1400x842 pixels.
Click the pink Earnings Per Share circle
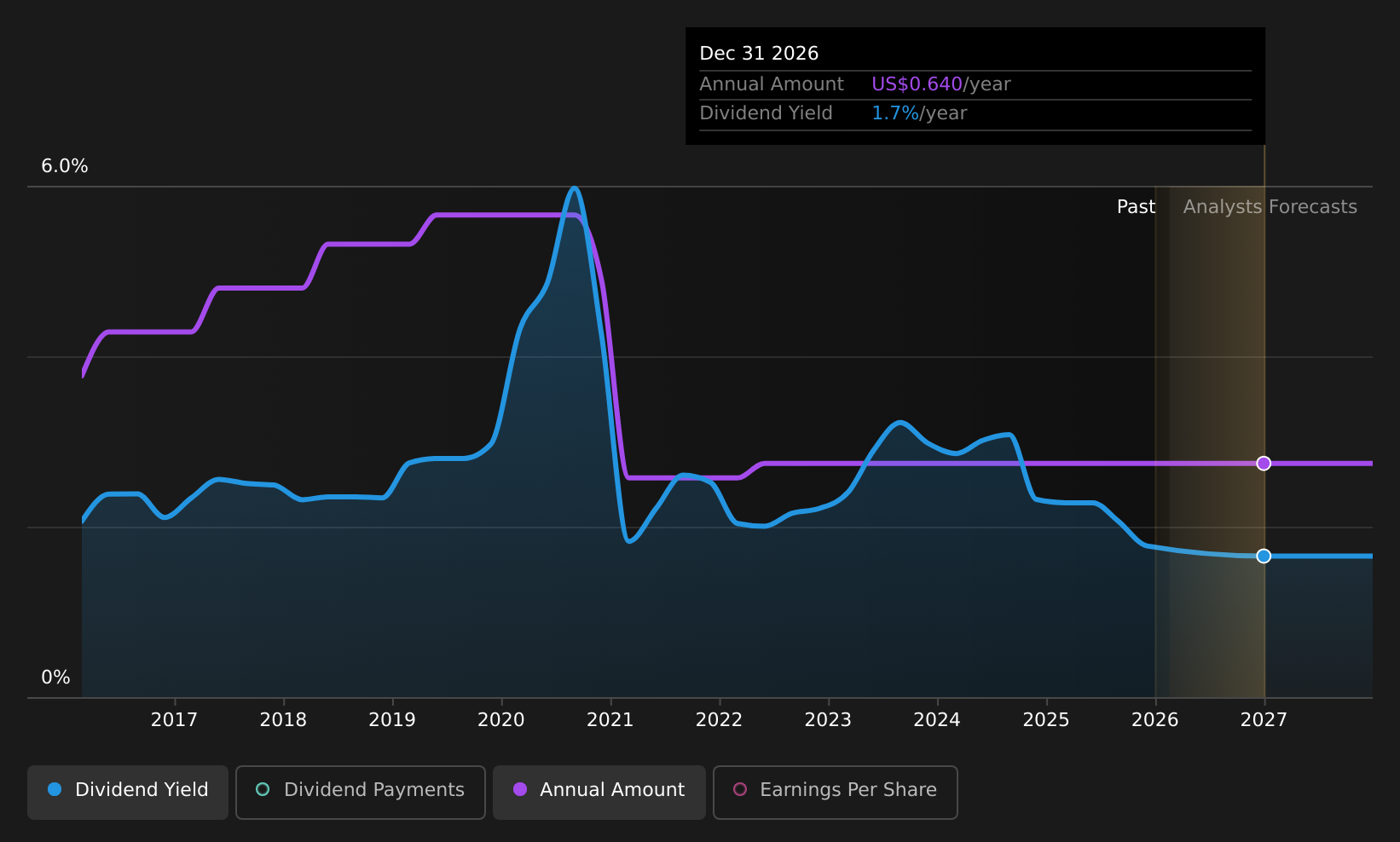(x=740, y=789)
